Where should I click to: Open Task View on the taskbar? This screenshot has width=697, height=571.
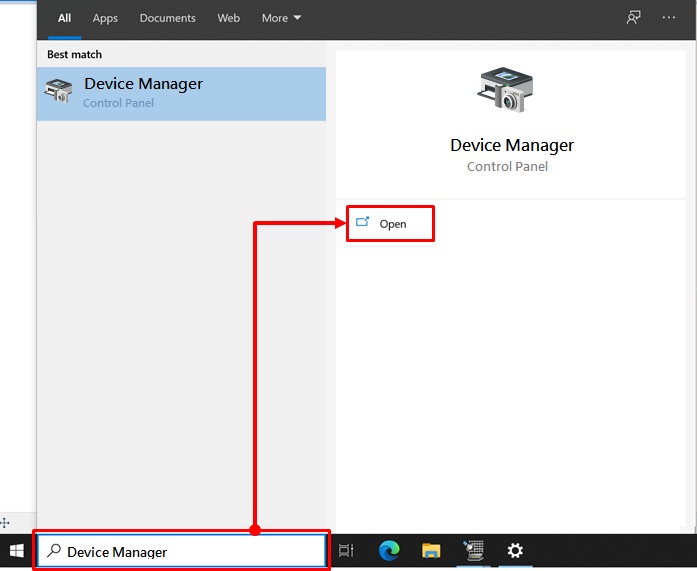346,551
